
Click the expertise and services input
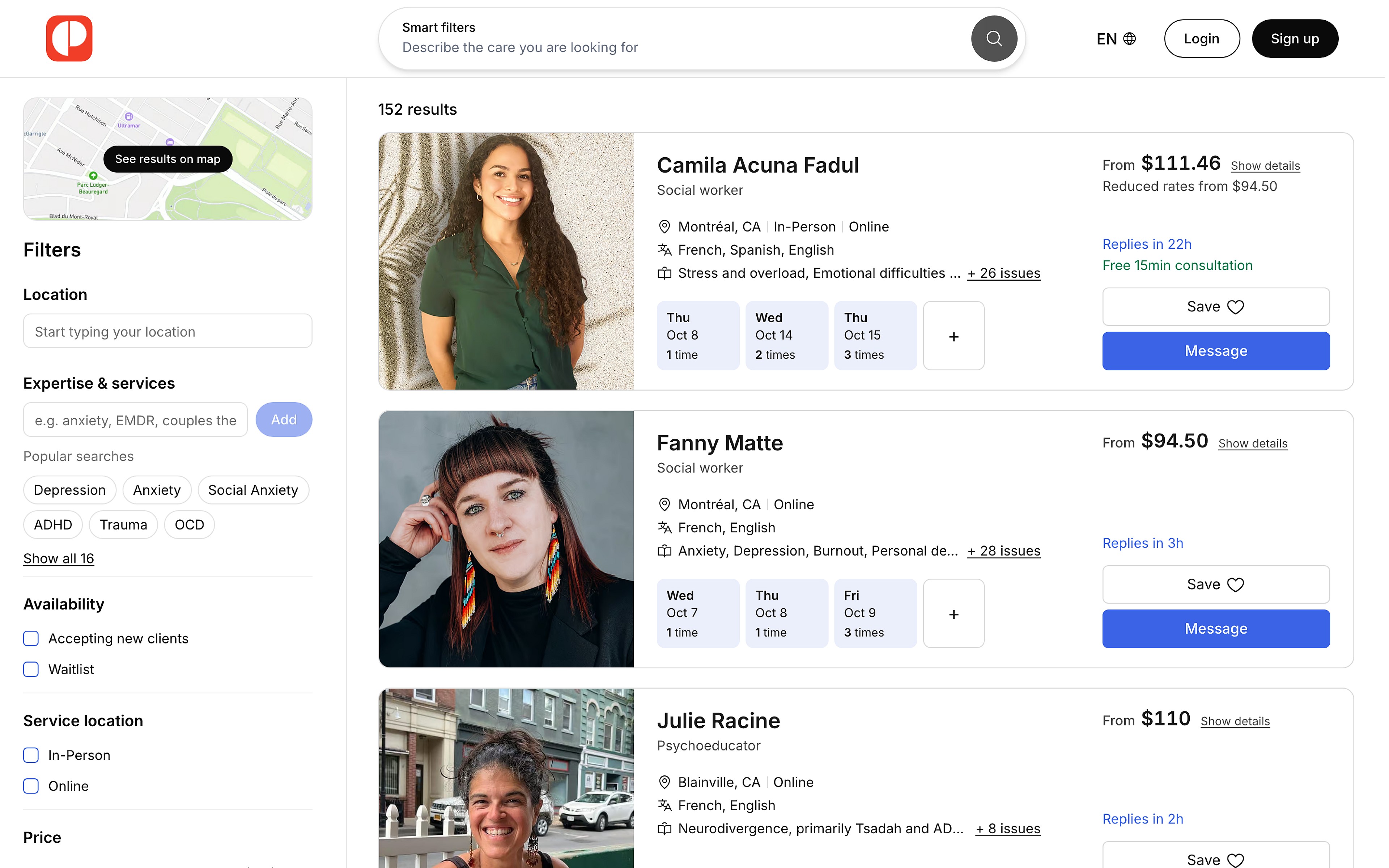(135, 420)
